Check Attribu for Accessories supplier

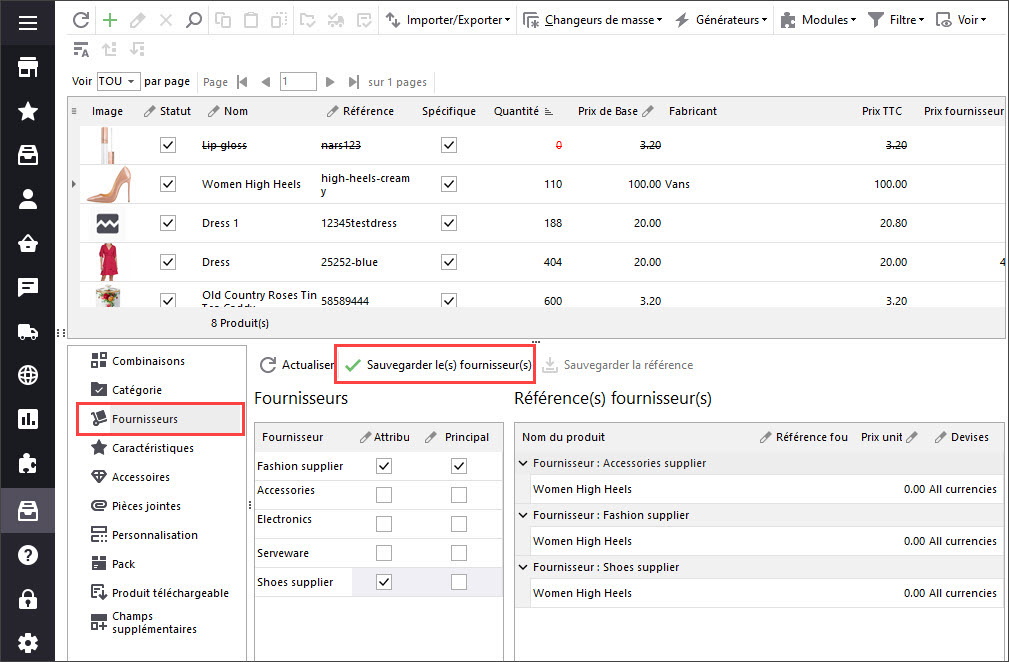pyautogui.click(x=384, y=495)
